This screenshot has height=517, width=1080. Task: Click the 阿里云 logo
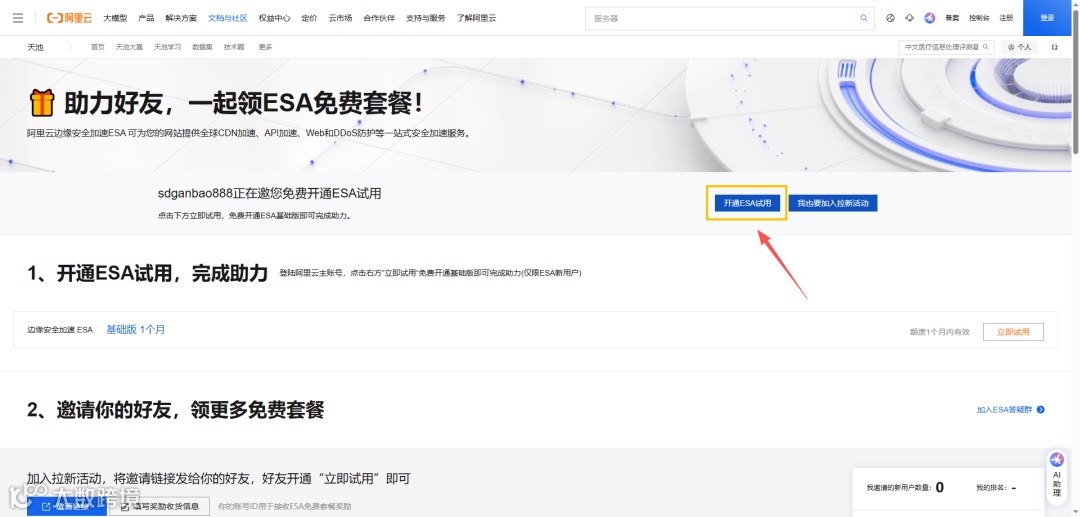point(69,18)
